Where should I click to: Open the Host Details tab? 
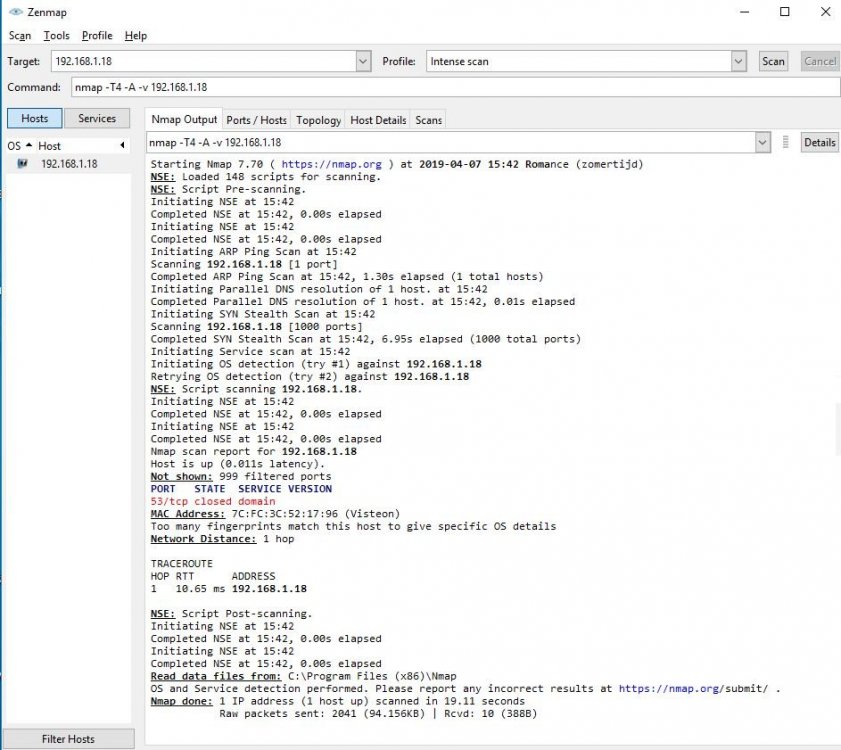(378, 120)
